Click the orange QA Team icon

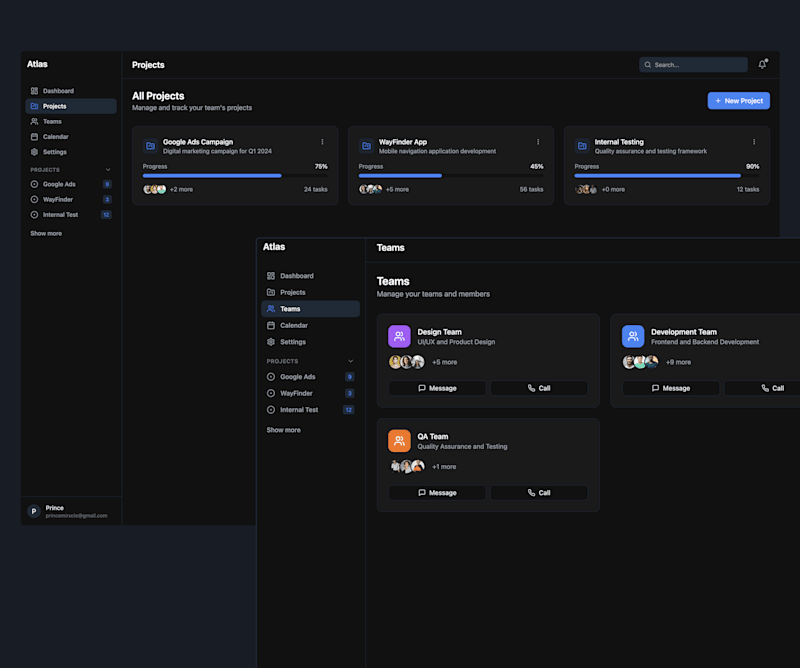coord(399,440)
